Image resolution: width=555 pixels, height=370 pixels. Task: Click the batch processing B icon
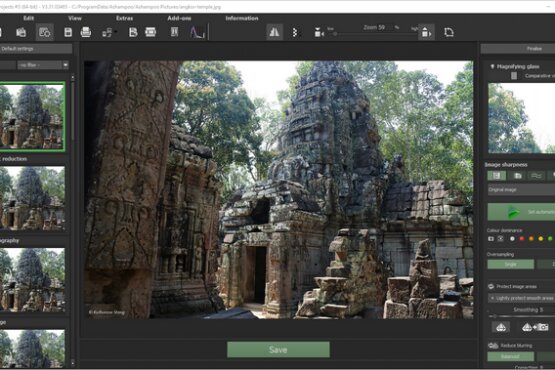(133, 32)
